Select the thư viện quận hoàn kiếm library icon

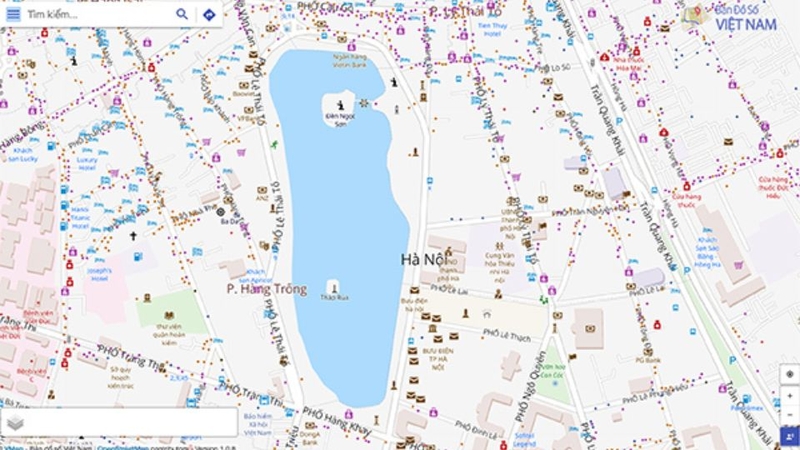169,316
